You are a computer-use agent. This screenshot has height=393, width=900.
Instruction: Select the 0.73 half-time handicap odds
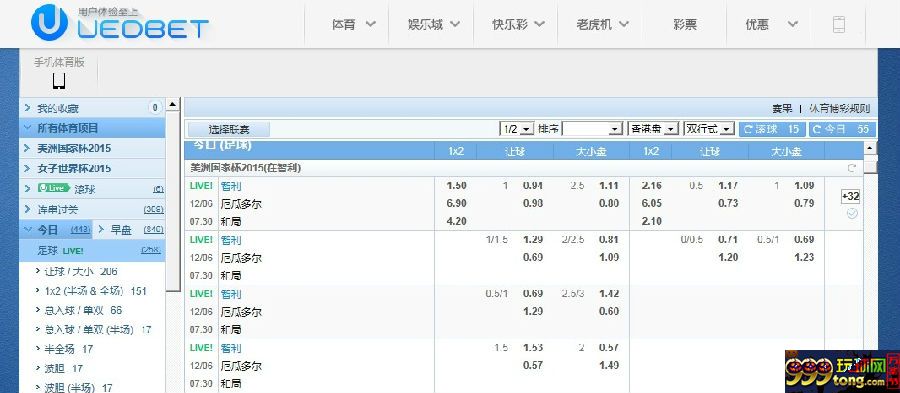click(x=728, y=203)
